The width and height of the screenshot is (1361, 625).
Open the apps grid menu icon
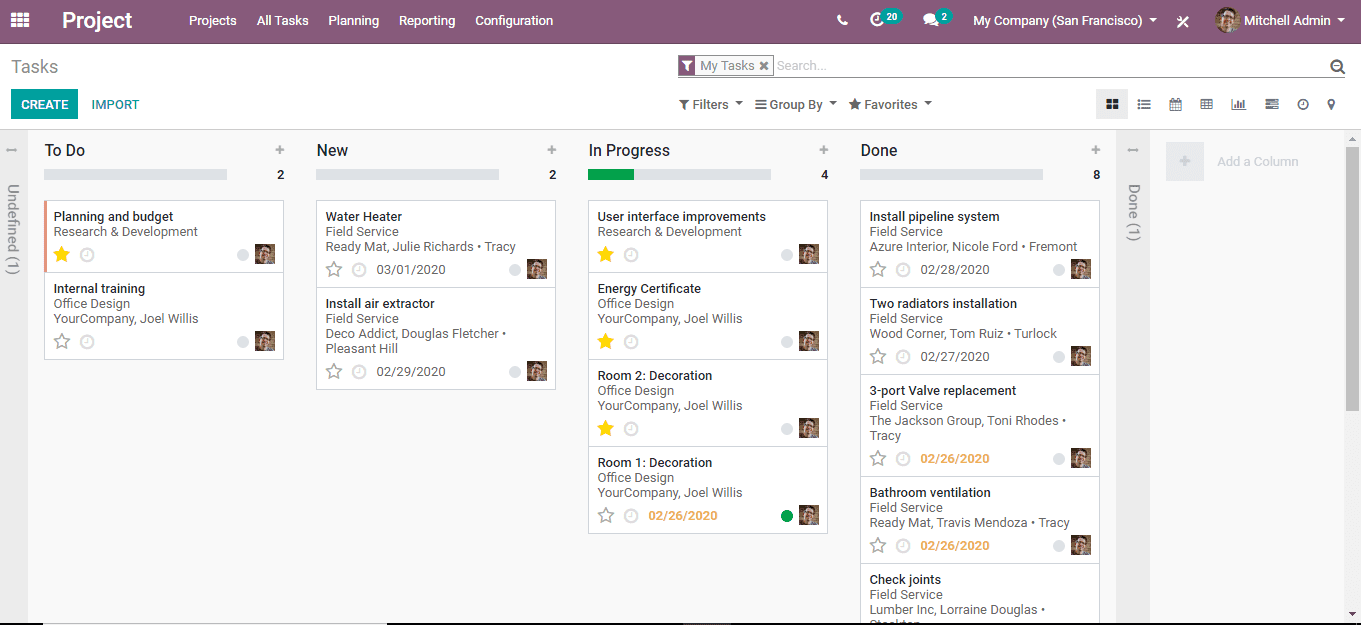[x=20, y=20]
